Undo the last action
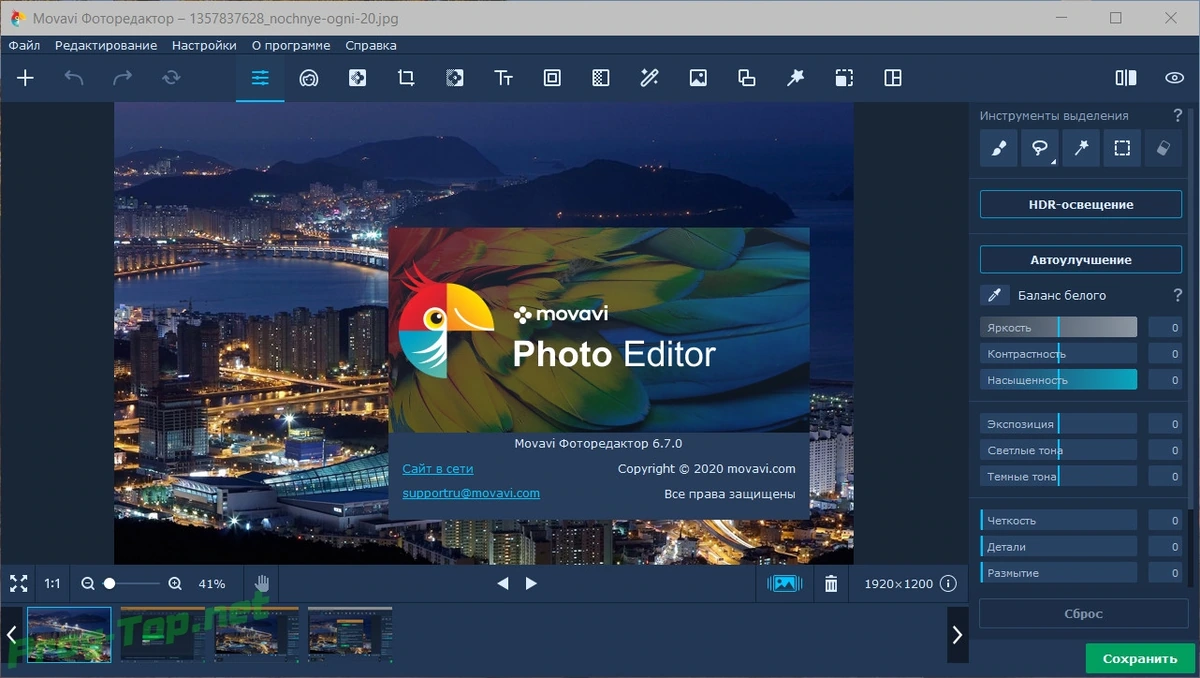The image size is (1200, 678). pos(74,78)
